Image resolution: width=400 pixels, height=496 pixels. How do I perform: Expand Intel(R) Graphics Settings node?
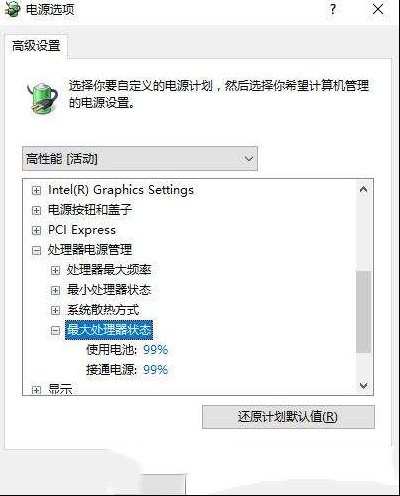tap(36, 190)
